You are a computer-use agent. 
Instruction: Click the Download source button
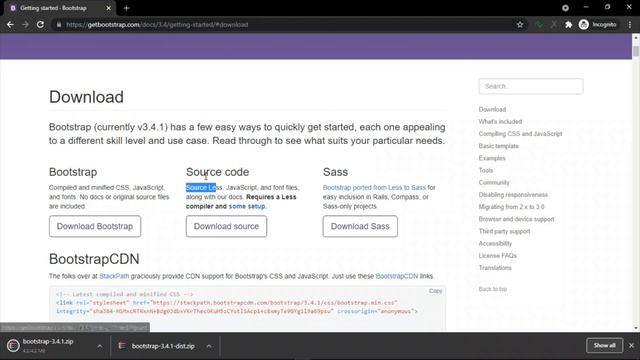[226, 226]
